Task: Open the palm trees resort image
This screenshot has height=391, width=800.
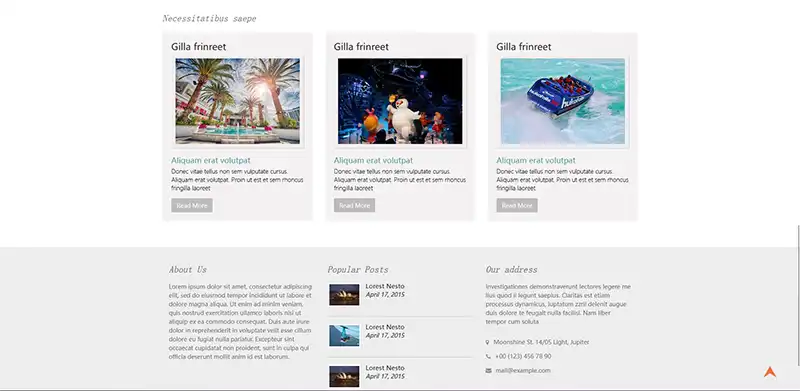Action: coord(238,101)
